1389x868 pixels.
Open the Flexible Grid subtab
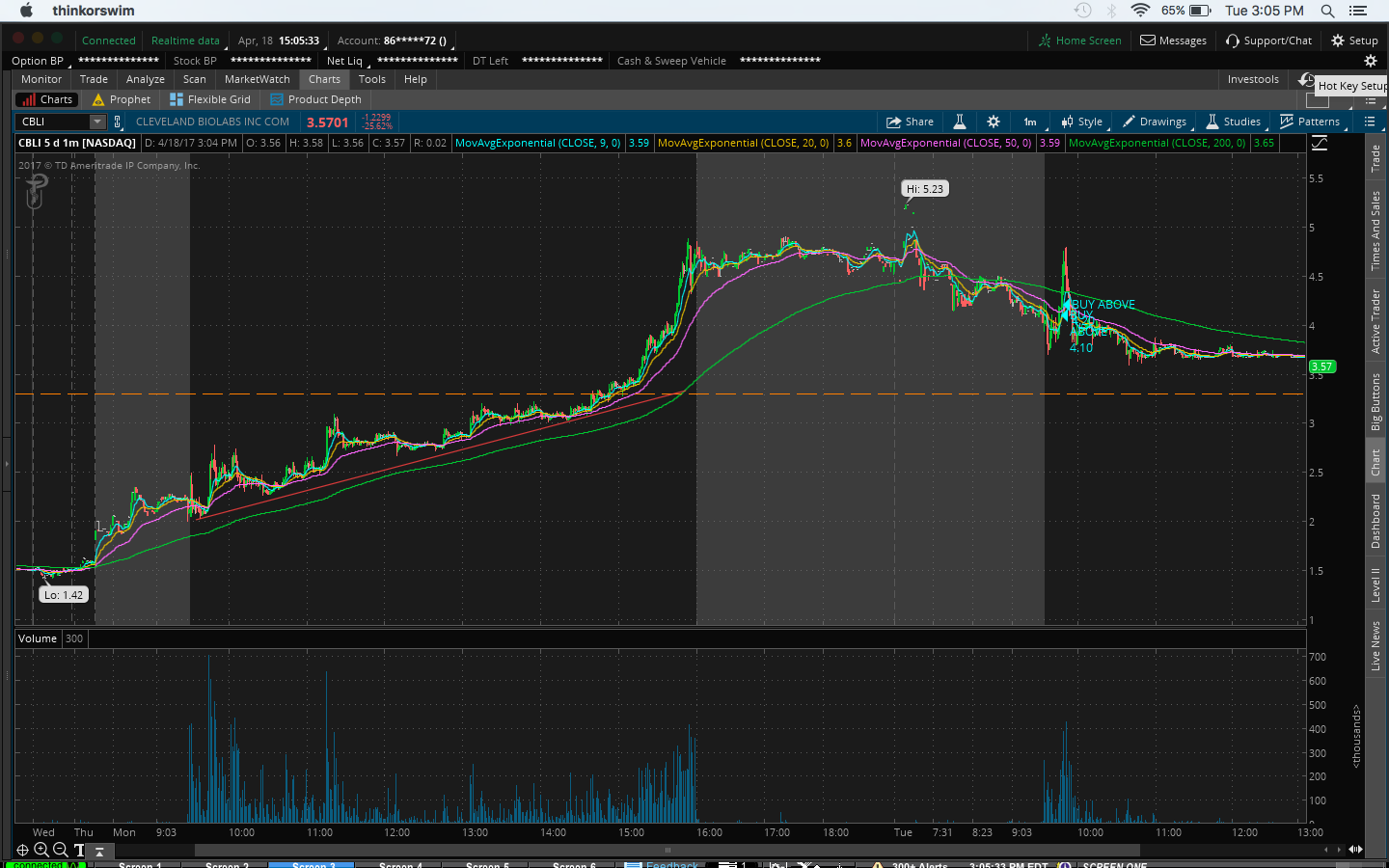(x=210, y=99)
